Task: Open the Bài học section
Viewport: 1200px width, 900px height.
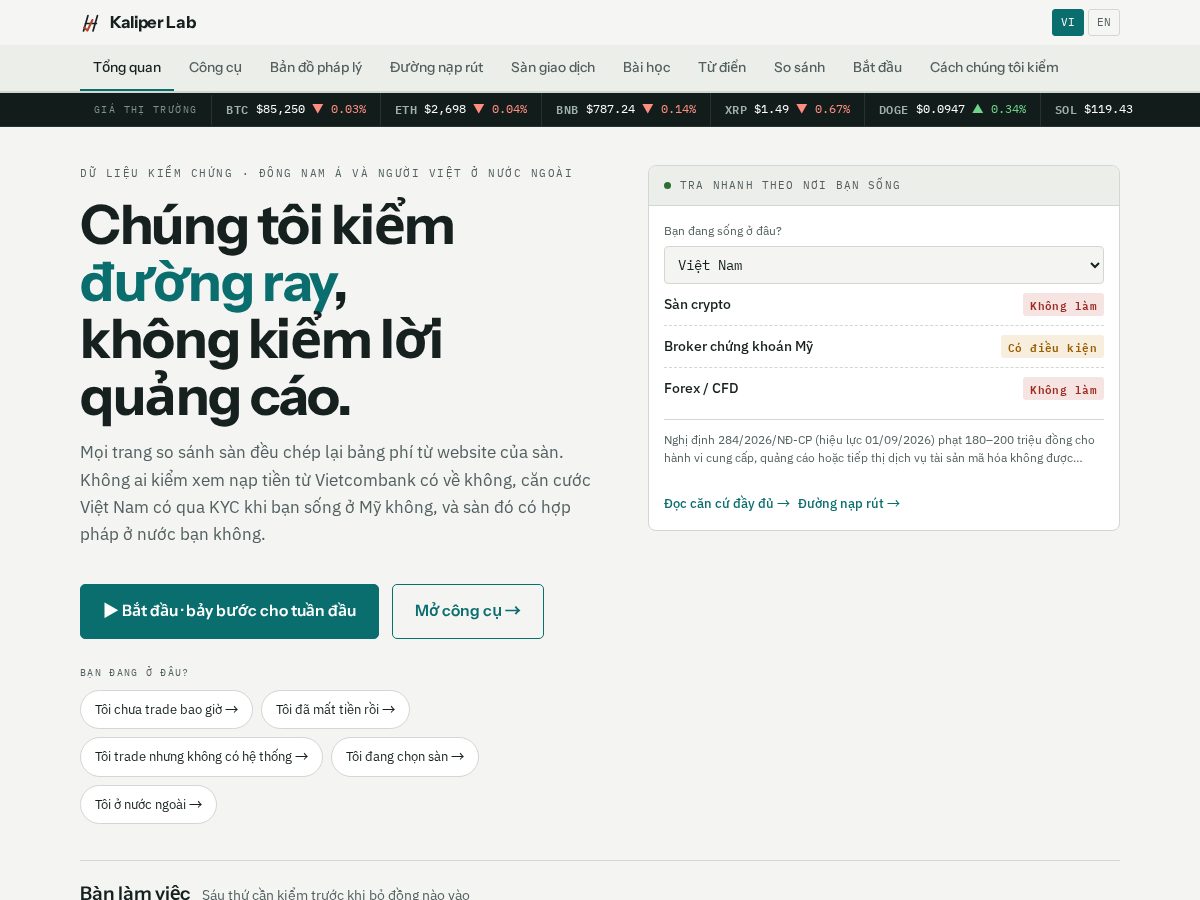Action: click(x=646, y=67)
